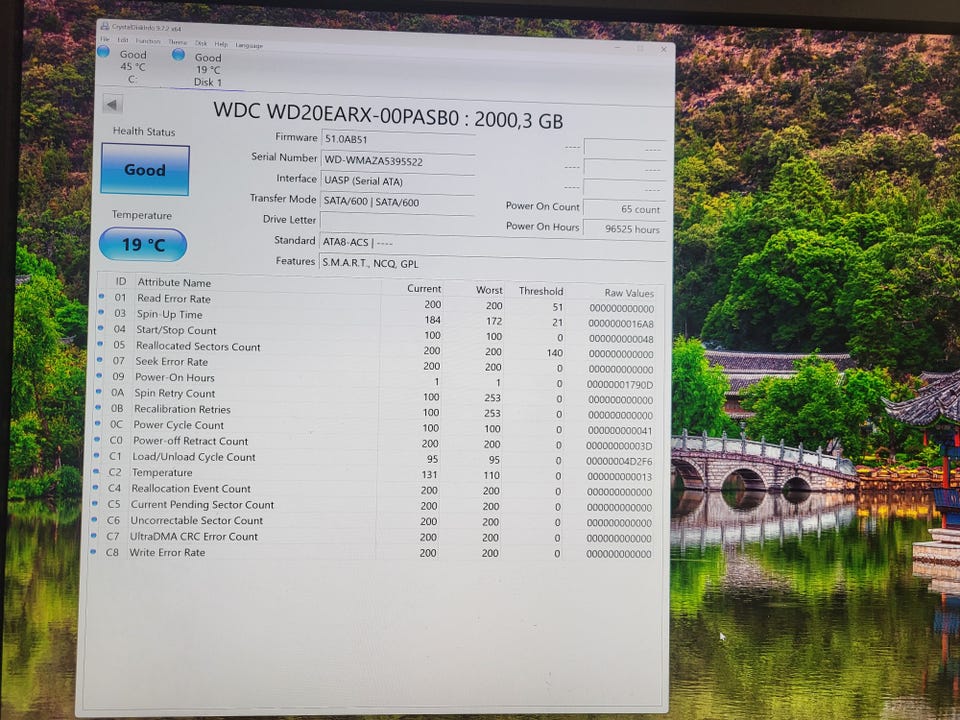The height and width of the screenshot is (720, 960).
Task: Click the Attribute Name column header
Action: [x=174, y=282]
